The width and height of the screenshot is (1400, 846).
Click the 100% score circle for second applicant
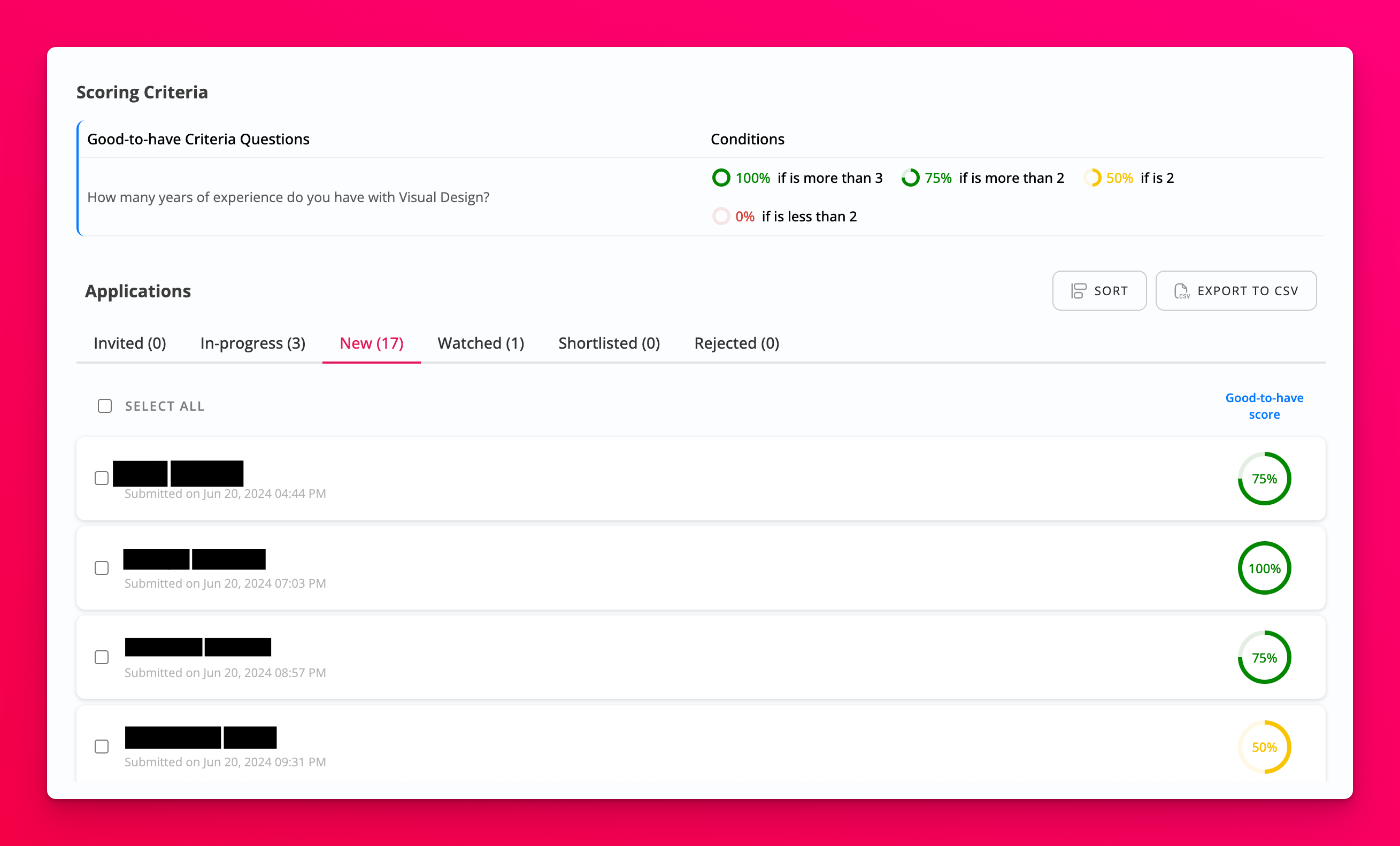(1264, 568)
